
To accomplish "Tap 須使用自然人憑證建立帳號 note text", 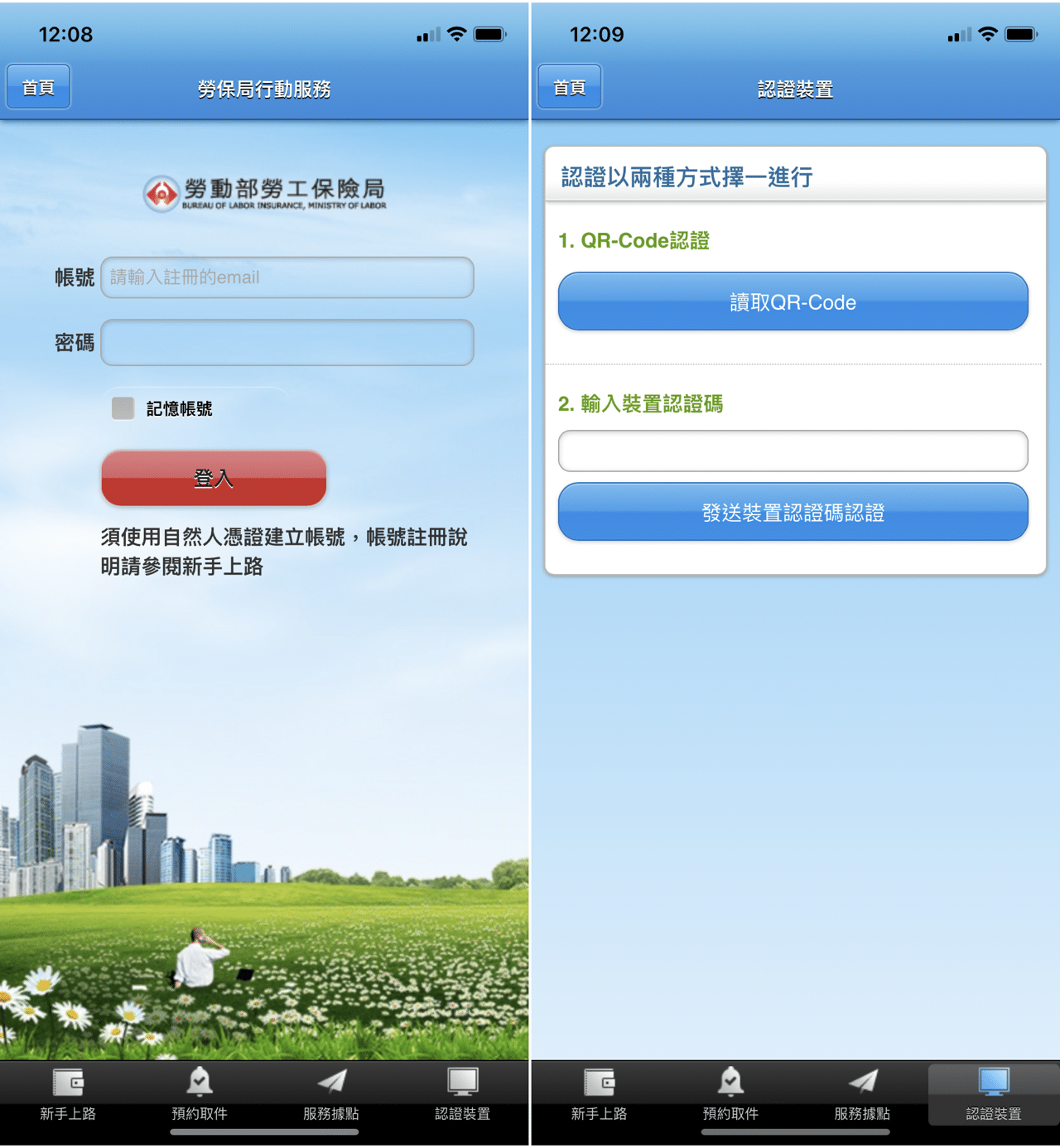I will (x=284, y=552).
